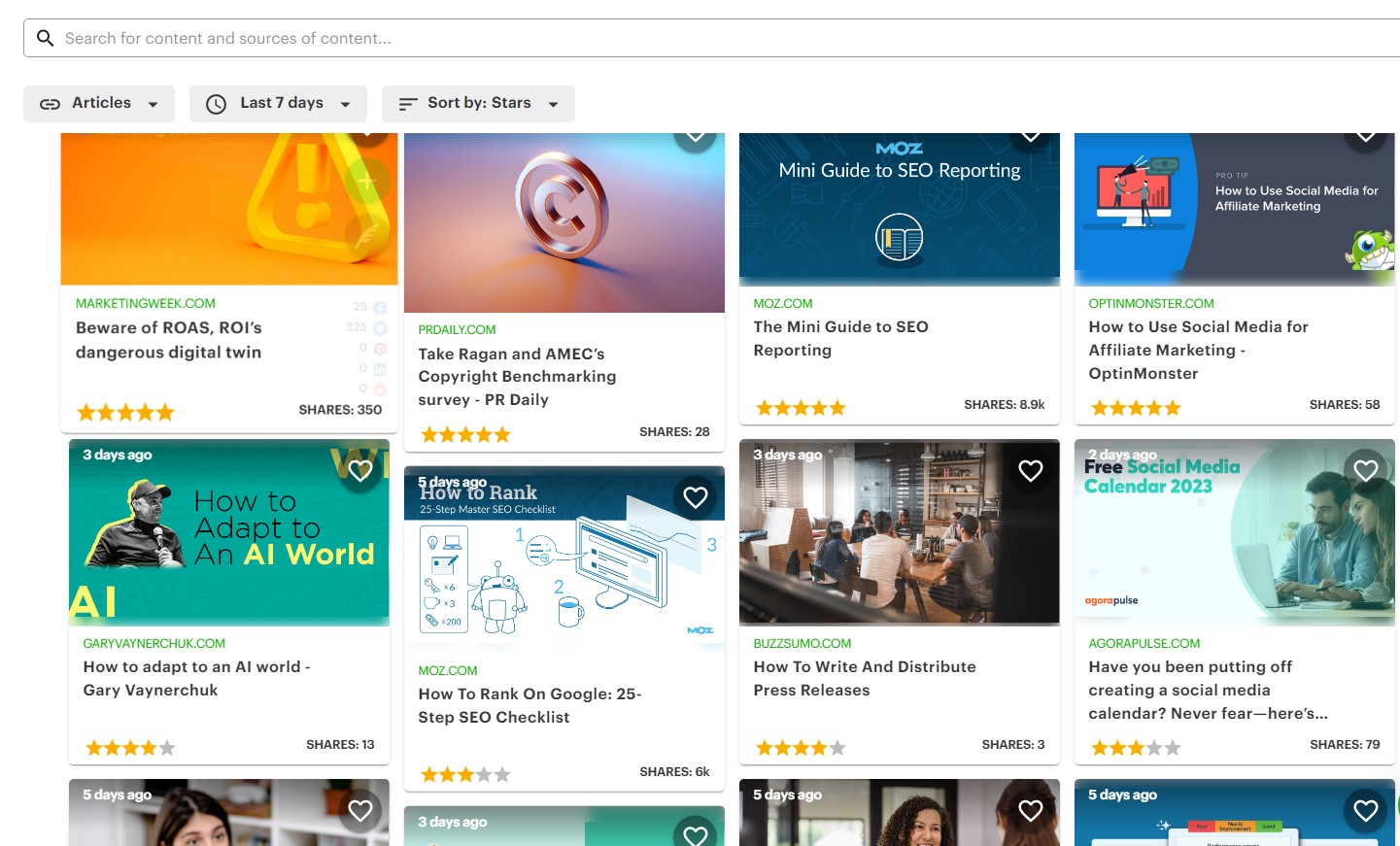Click Reddit share icon on ROAS article

pyautogui.click(x=380, y=389)
